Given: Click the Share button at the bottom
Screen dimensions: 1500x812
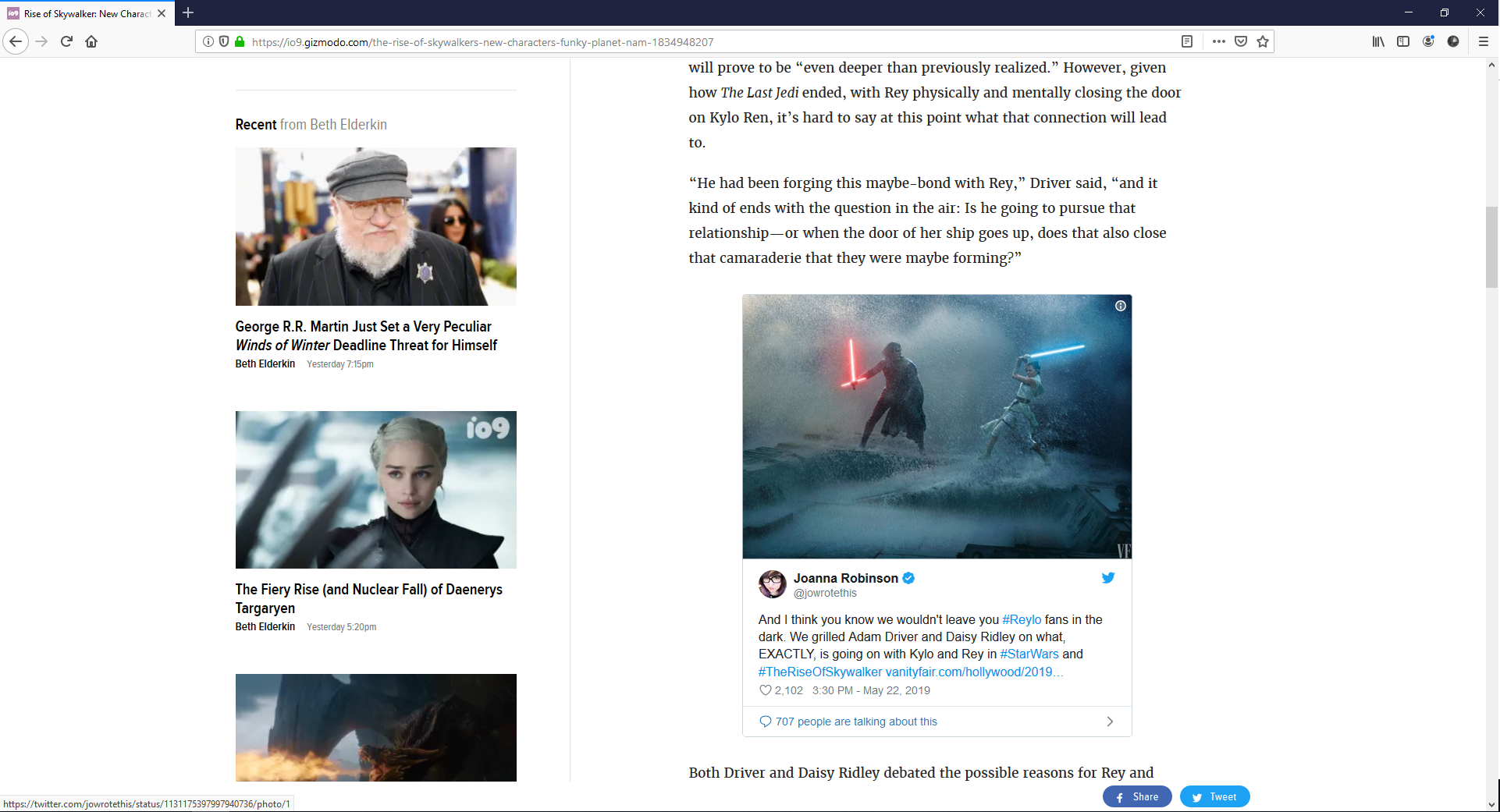Looking at the screenshot, I should (x=1137, y=796).
